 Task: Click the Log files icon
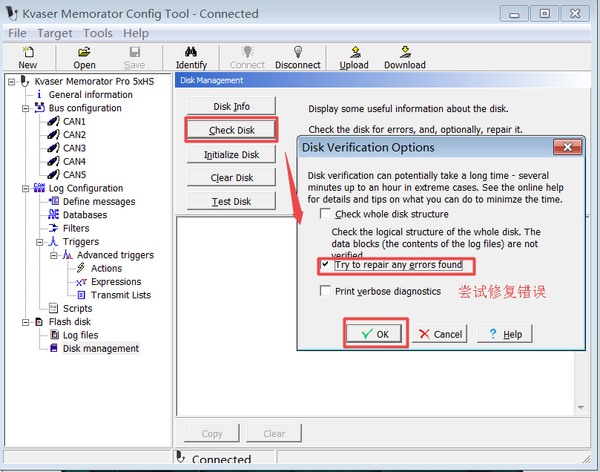(54, 335)
